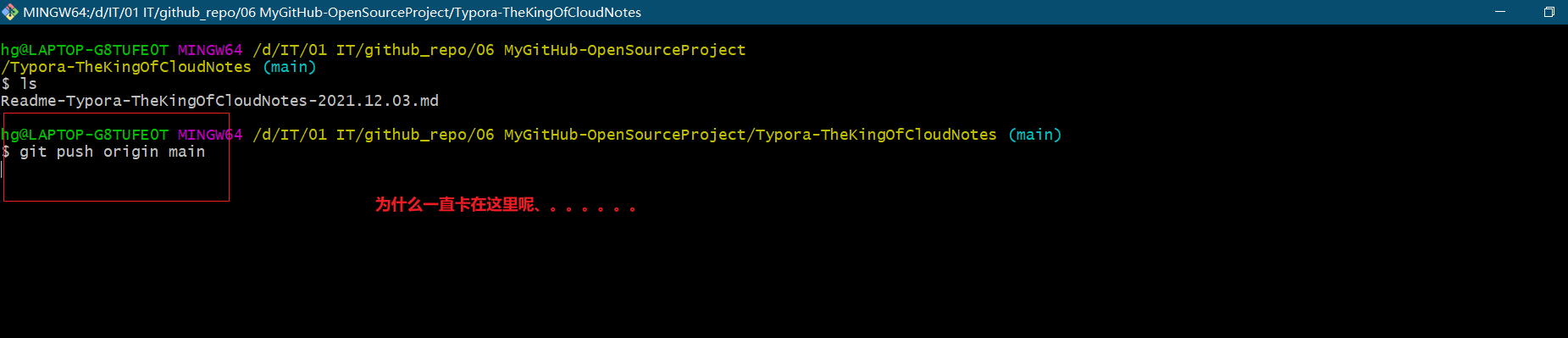
Task: Click the first green hg@LAPTOP-G8TUFEOT prompt
Action: point(85,50)
